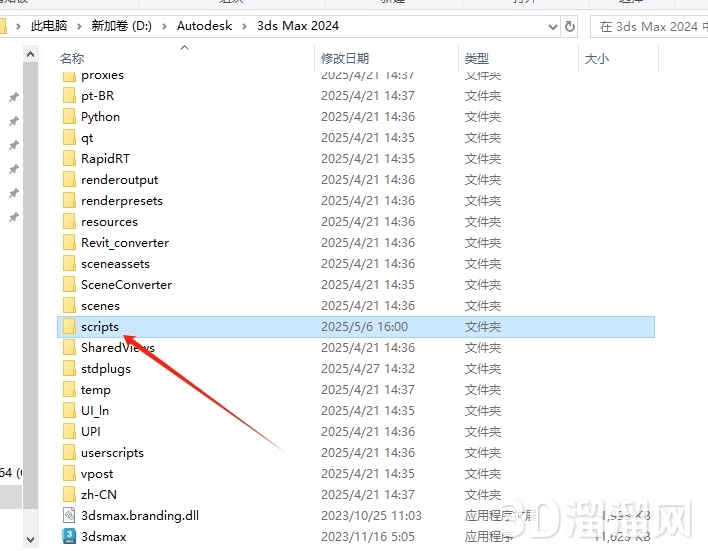Select the renderpresets folder
The height and width of the screenshot is (551, 708).
pyautogui.click(x=121, y=201)
